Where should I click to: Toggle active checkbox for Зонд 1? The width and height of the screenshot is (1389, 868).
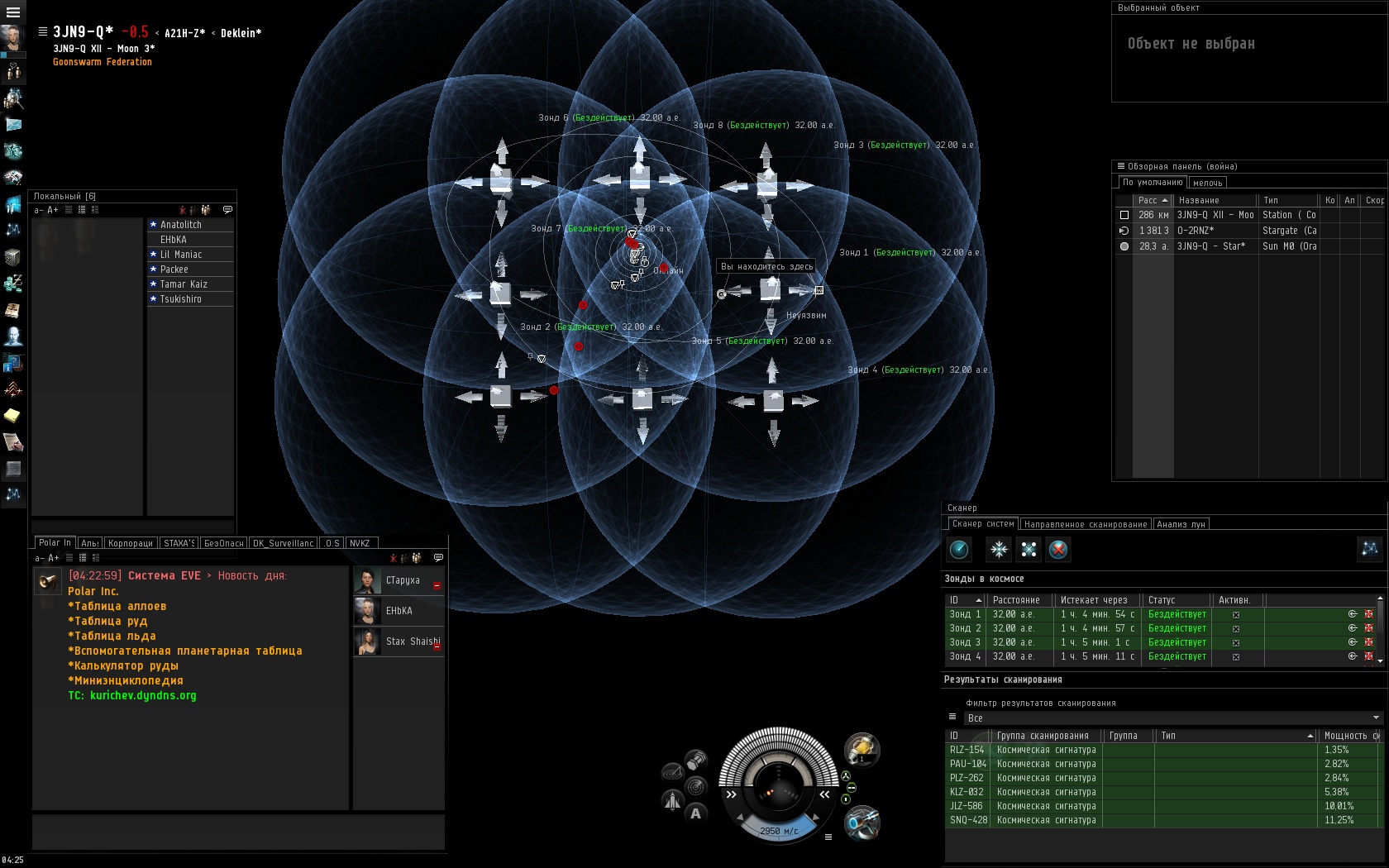tap(1236, 614)
